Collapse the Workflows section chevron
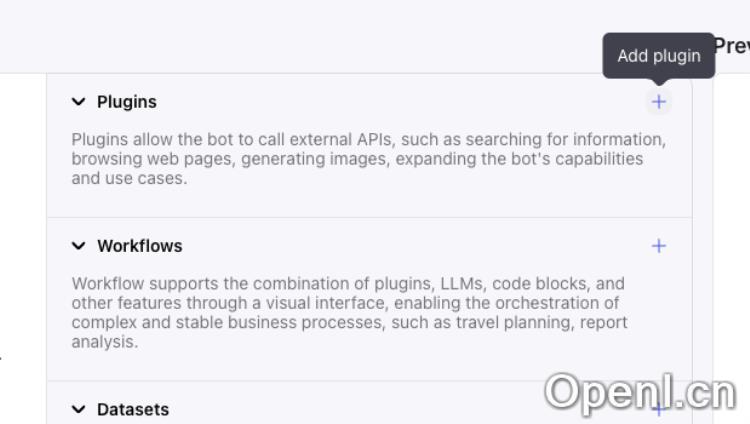 79,246
